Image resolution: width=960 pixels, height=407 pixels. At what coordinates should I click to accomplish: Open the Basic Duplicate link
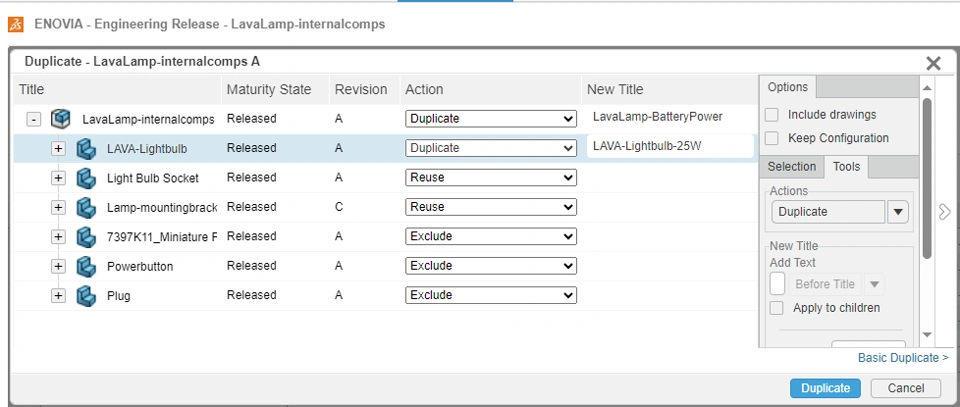[902, 358]
